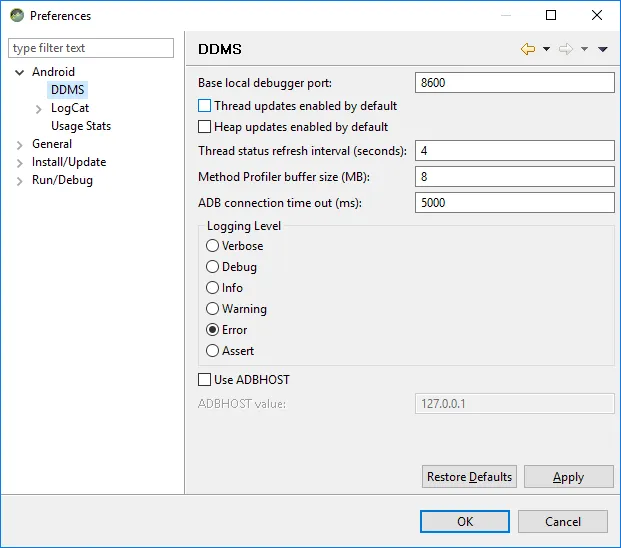This screenshot has width=621, height=548.
Task: Check the Use ADBHOST checkbox
Action: [204, 379]
